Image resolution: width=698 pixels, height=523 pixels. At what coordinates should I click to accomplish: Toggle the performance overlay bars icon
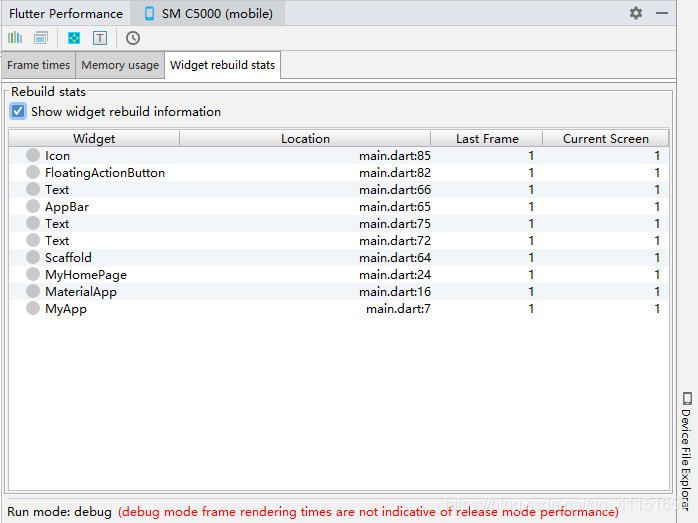[x=15, y=38]
